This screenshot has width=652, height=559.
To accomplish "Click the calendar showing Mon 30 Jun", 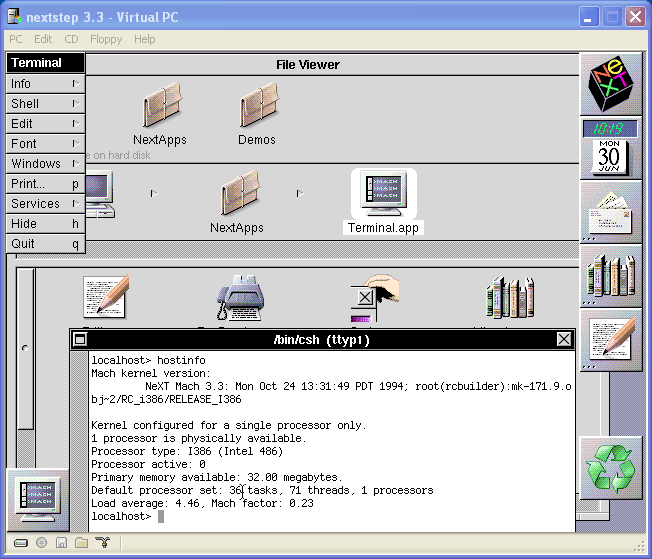I will (x=610, y=157).
